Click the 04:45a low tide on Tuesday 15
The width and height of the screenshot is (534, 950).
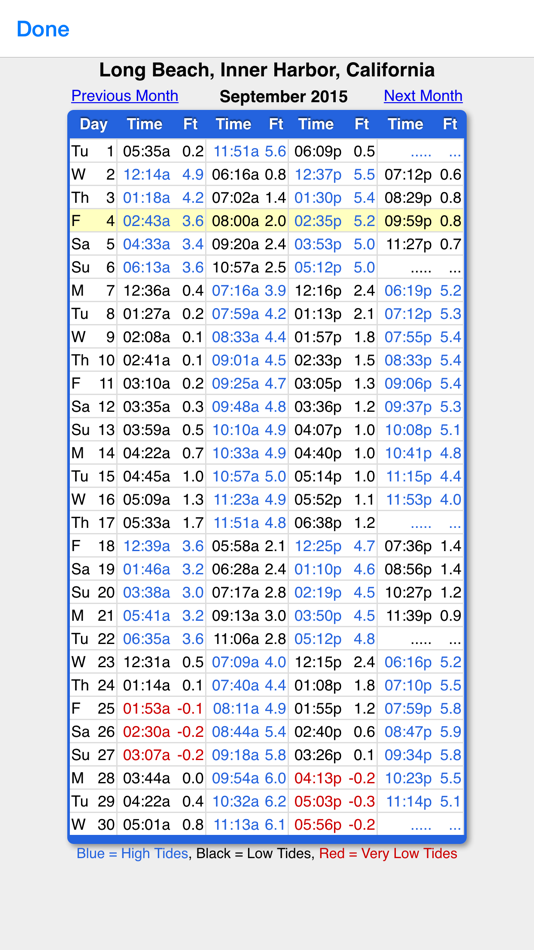147,476
